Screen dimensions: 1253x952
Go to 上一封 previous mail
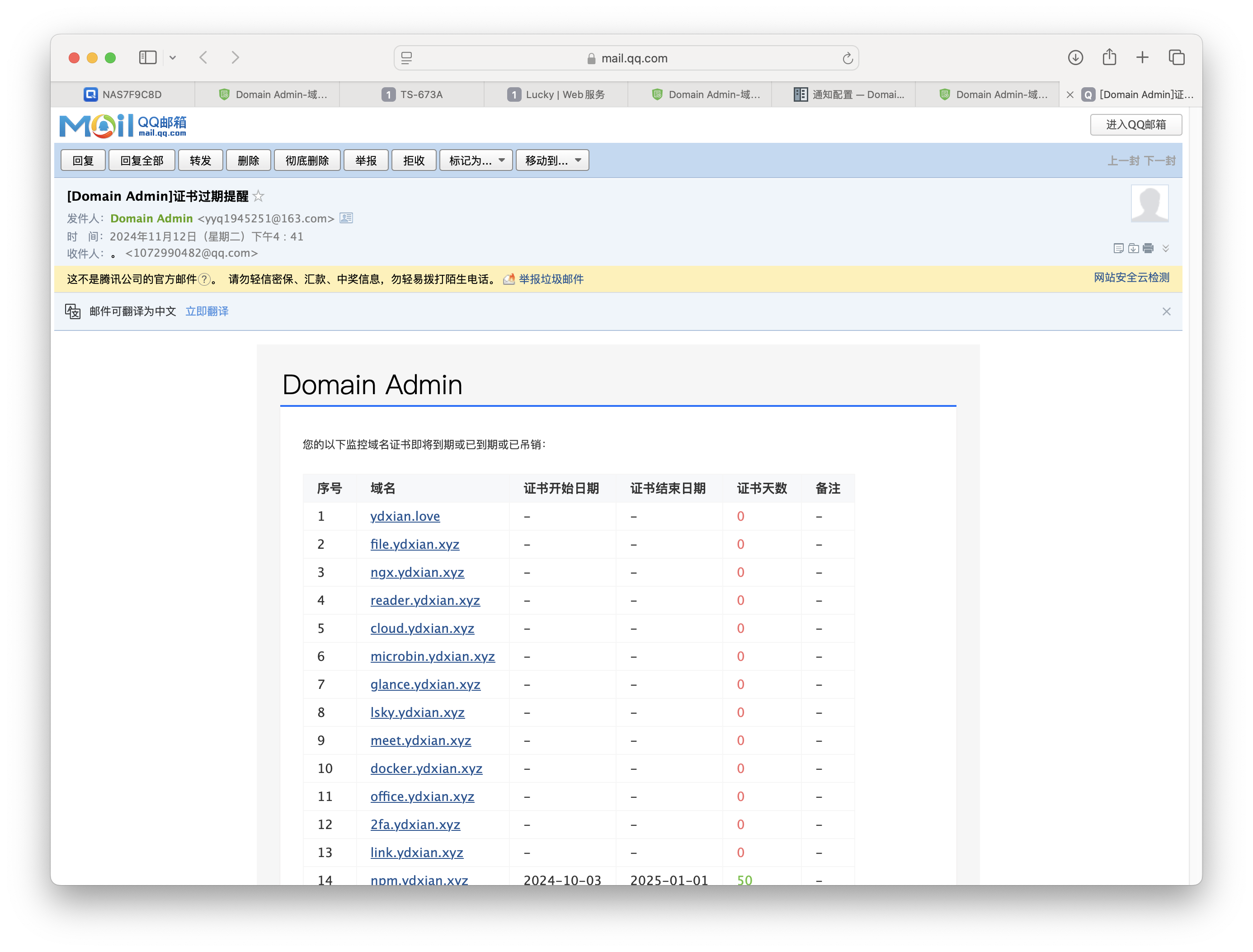click(1123, 161)
